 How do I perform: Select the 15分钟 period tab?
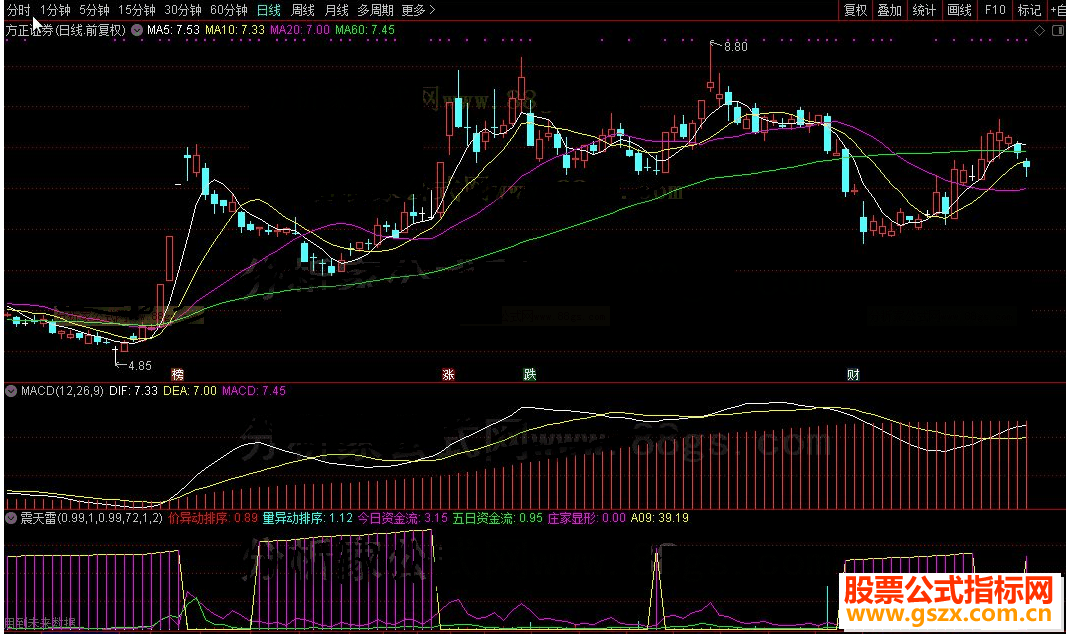(x=137, y=10)
